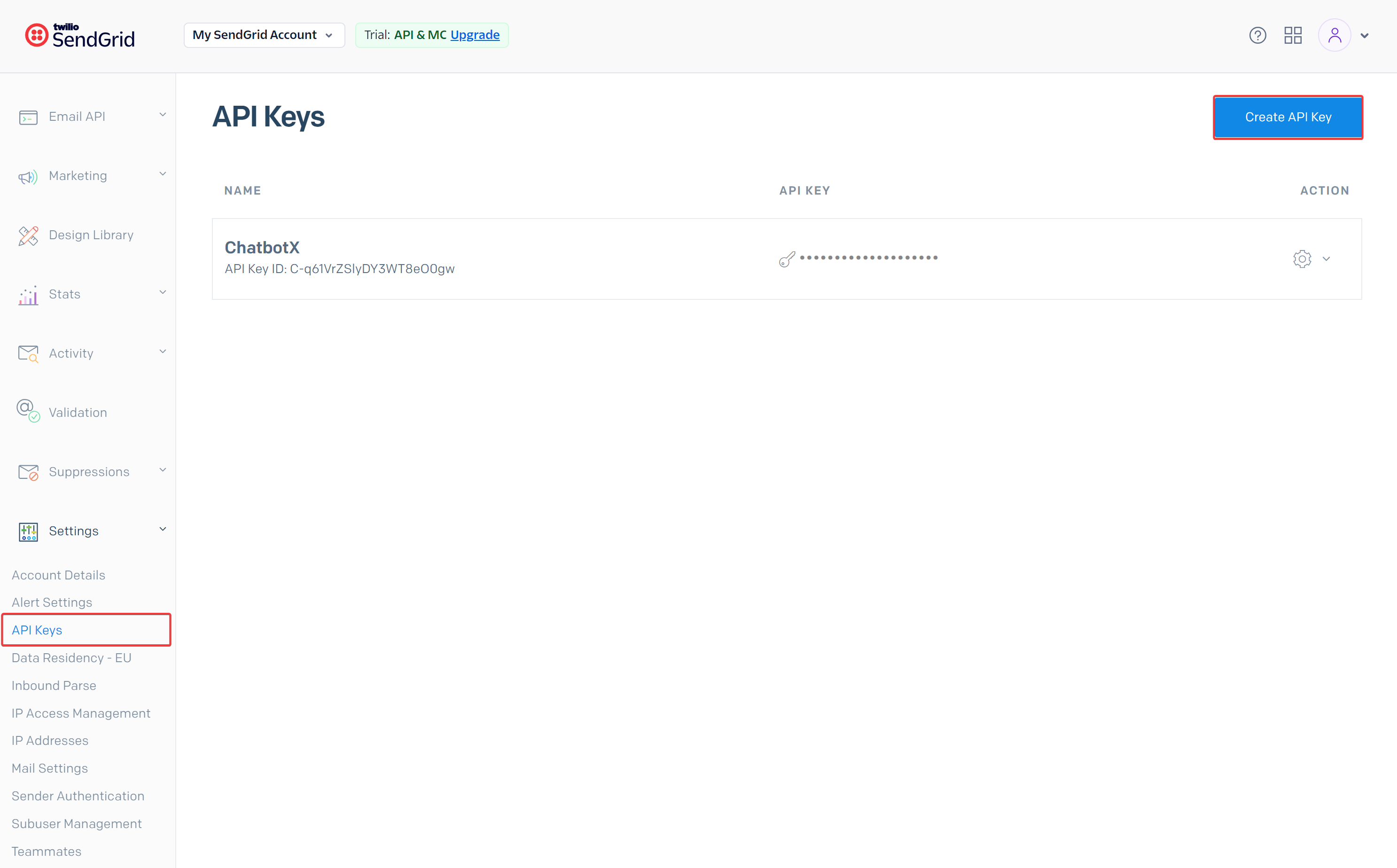
Task: Click the Marketing megaphone icon
Action: (x=28, y=176)
